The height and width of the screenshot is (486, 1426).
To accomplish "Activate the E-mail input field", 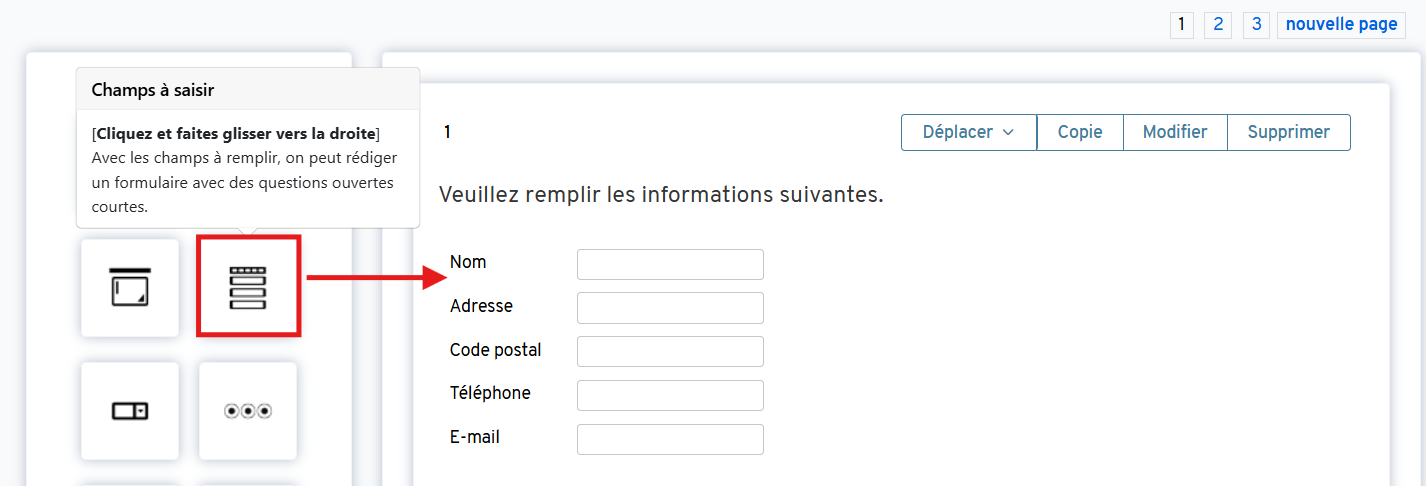I will (x=670, y=439).
